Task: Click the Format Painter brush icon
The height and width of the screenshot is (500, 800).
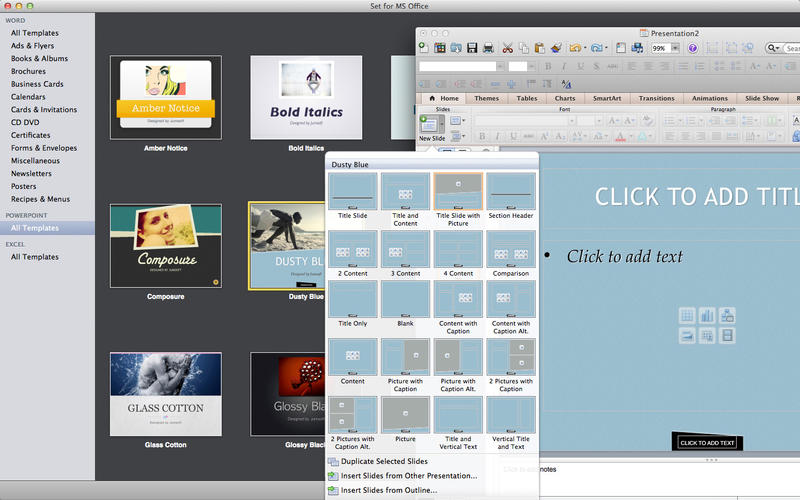Action: coord(555,47)
